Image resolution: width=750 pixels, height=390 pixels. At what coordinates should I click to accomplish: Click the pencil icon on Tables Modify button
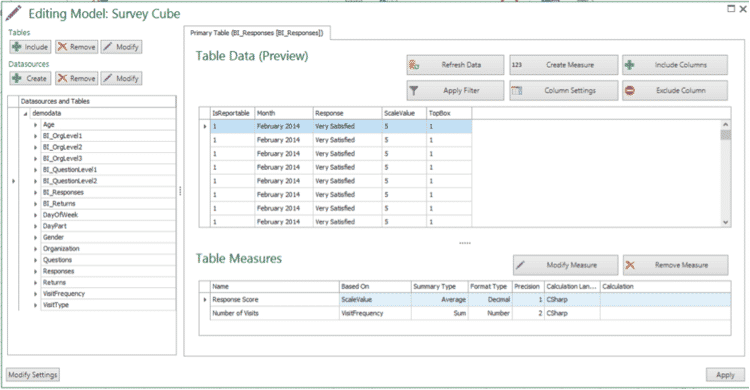pos(108,47)
